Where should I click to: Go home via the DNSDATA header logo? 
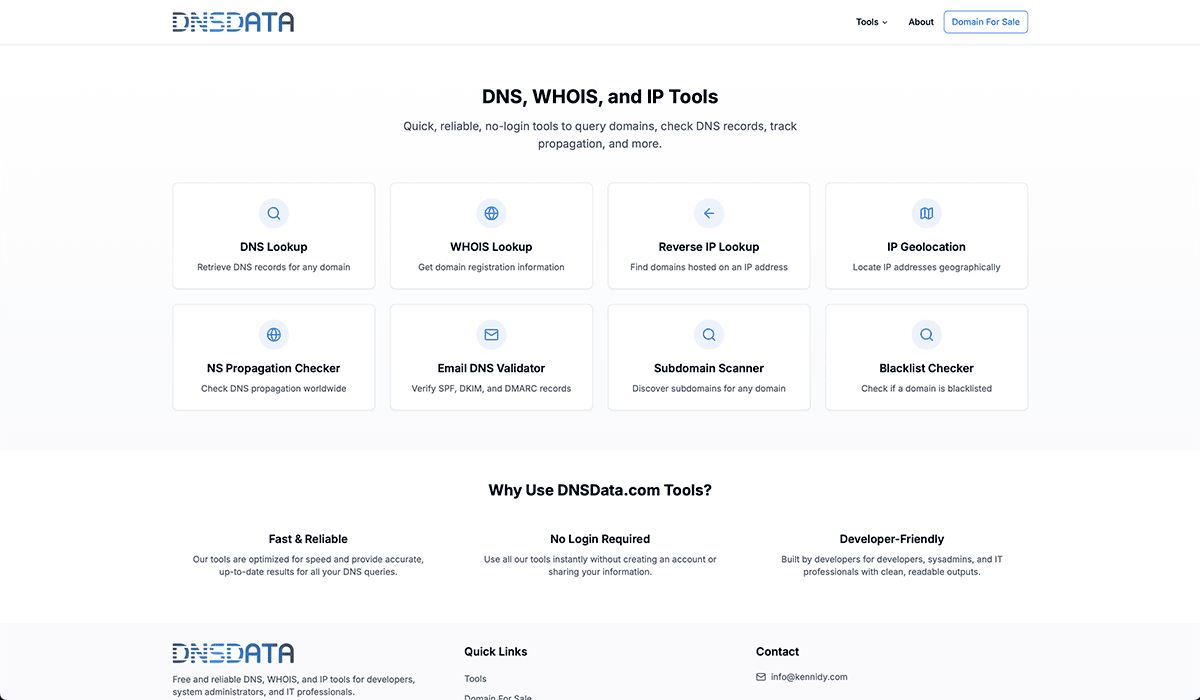coord(233,22)
